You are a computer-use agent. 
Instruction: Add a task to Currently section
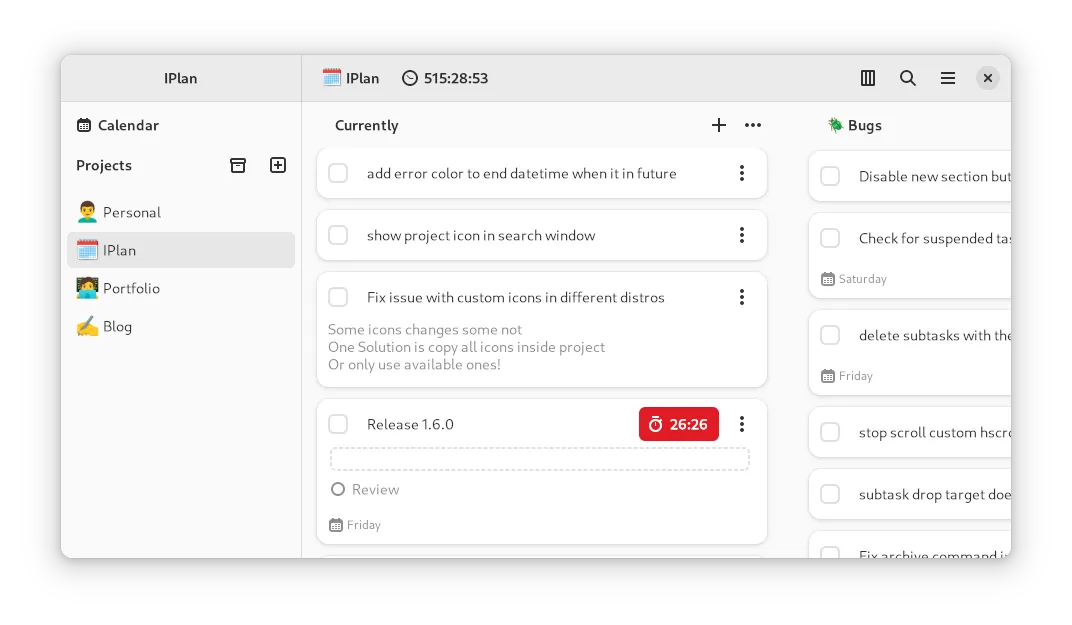[x=718, y=125]
